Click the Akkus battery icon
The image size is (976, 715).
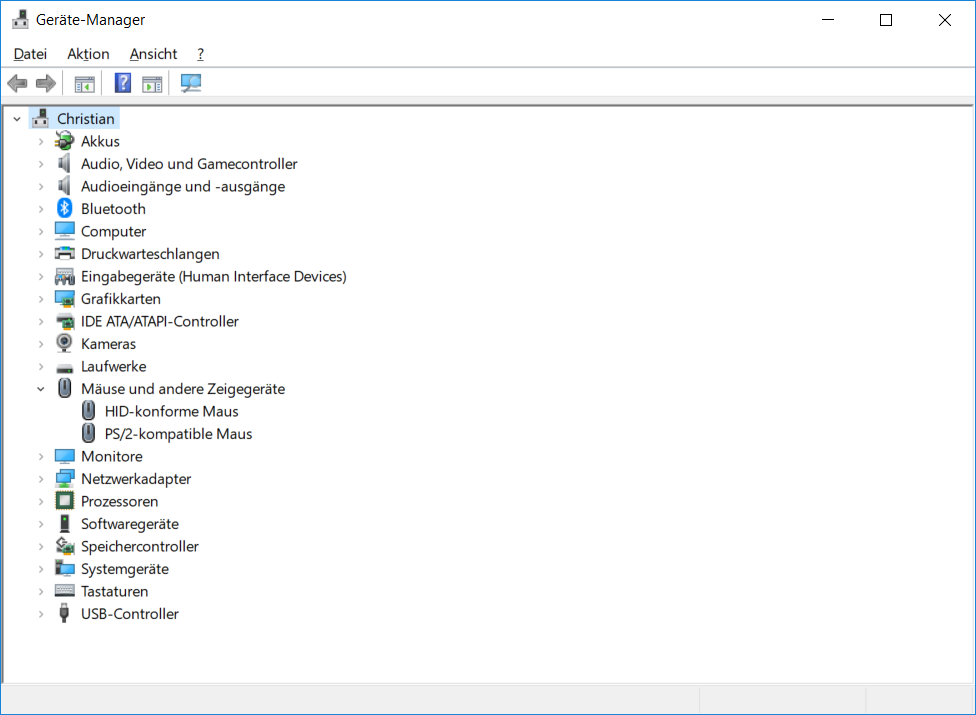[64, 141]
